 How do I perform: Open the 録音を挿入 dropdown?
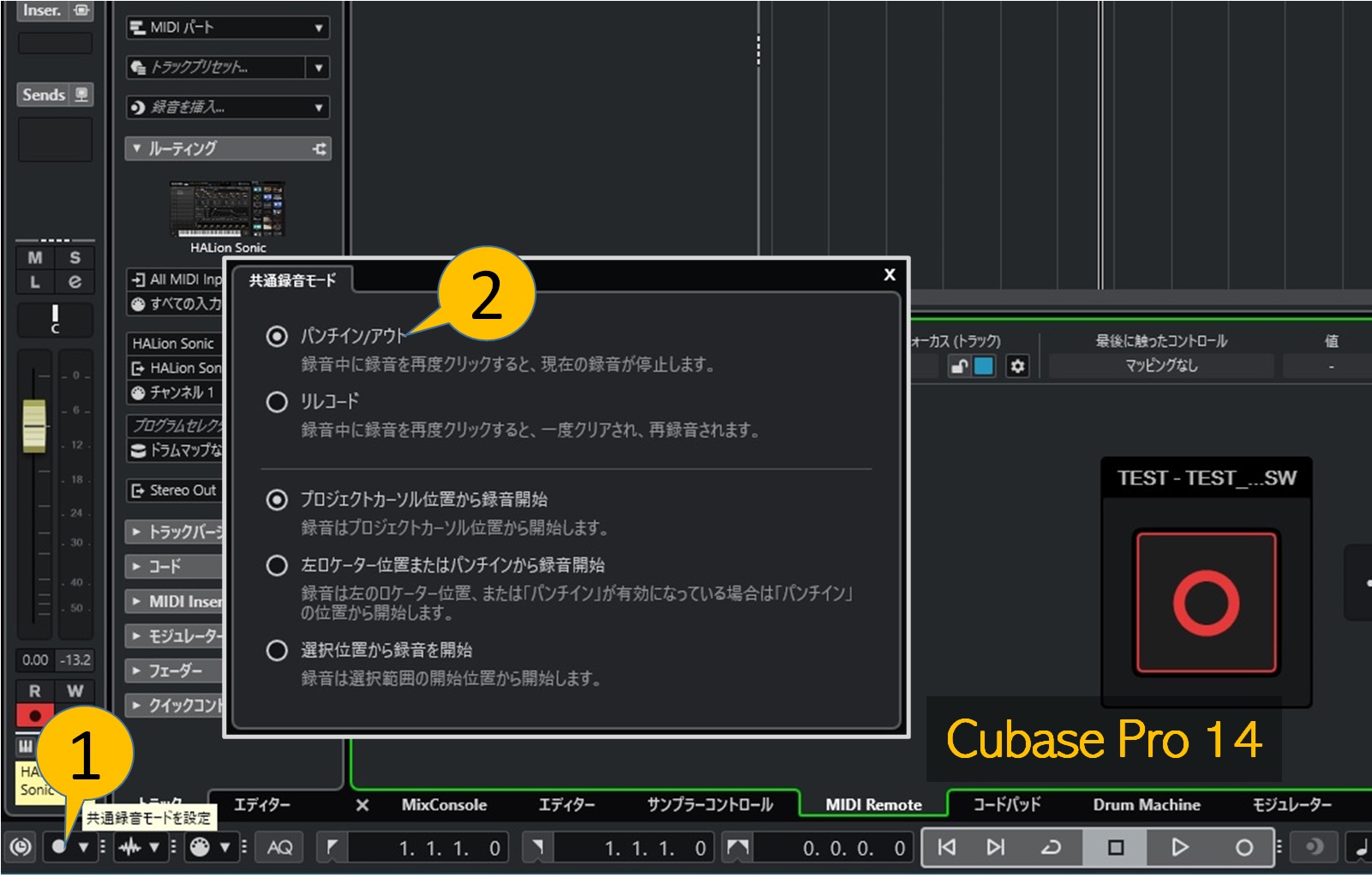(x=228, y=107)
